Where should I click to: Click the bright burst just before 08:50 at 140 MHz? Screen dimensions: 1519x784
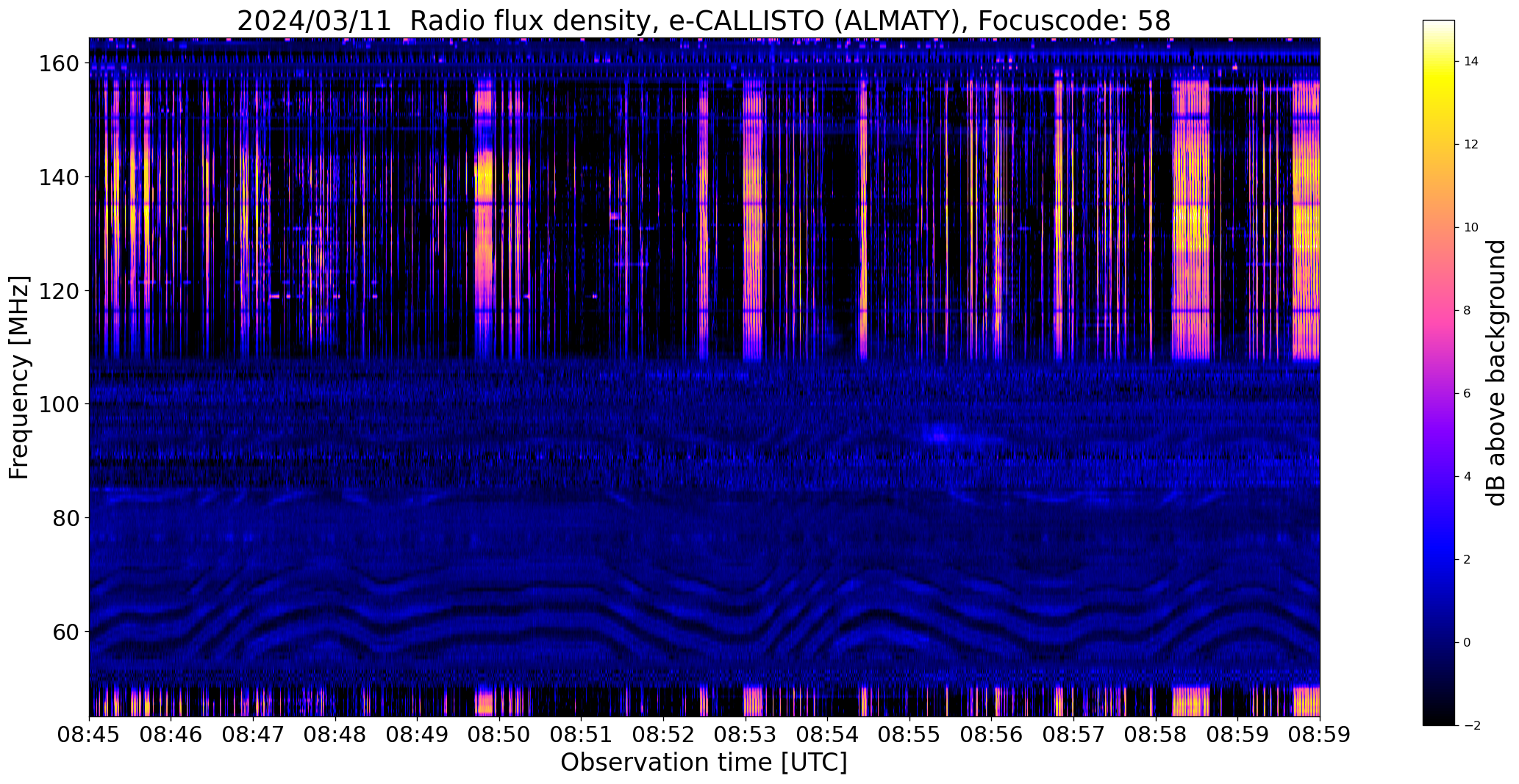tap(483, 177)
